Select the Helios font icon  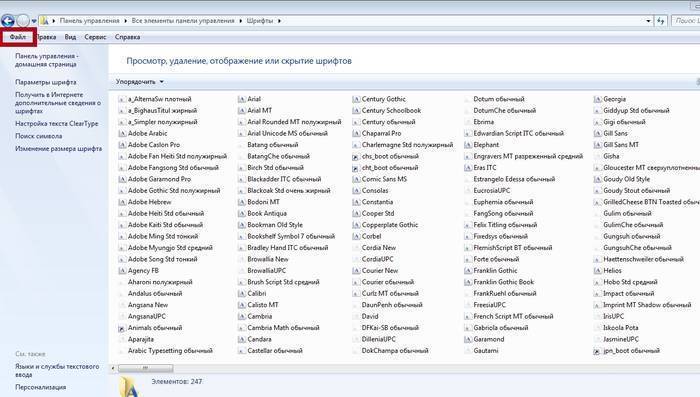pyautogui.click(x=597, y=271)
